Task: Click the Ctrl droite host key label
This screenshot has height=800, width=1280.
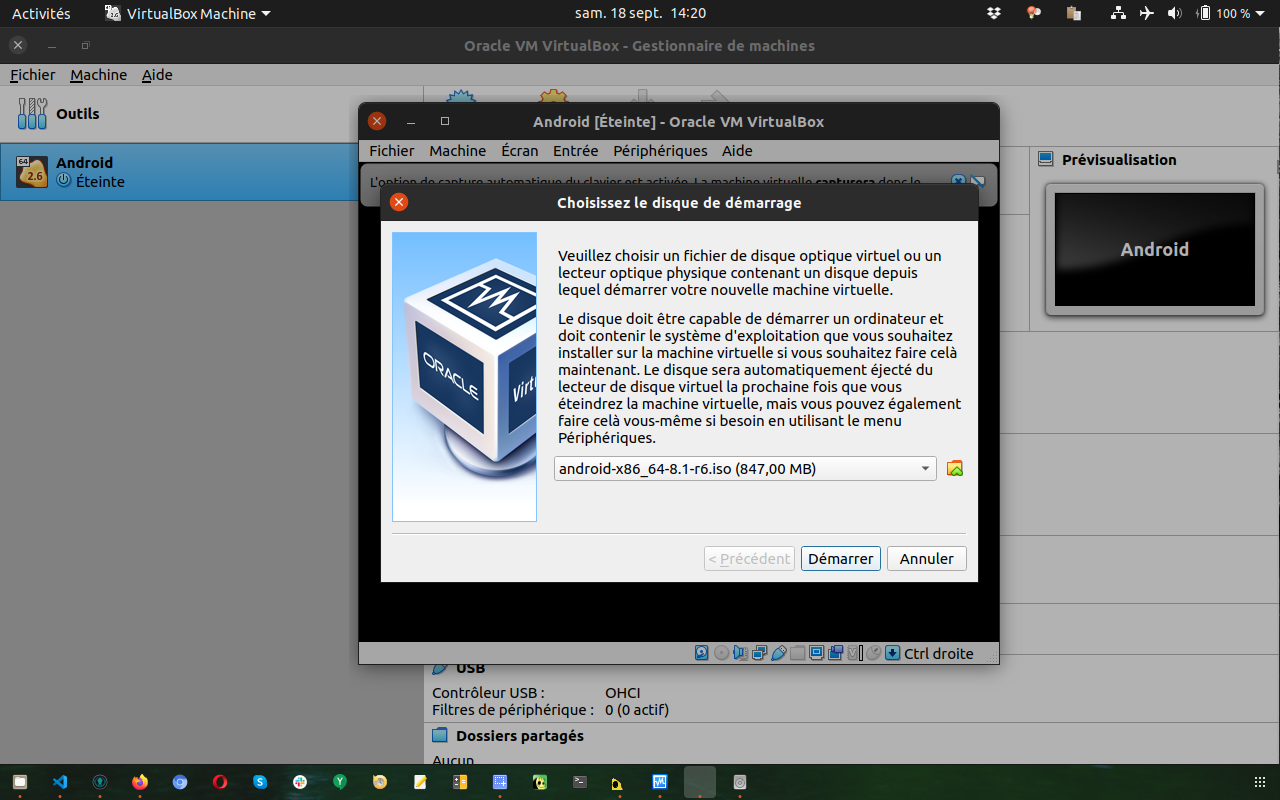Action: pos(939,653)
